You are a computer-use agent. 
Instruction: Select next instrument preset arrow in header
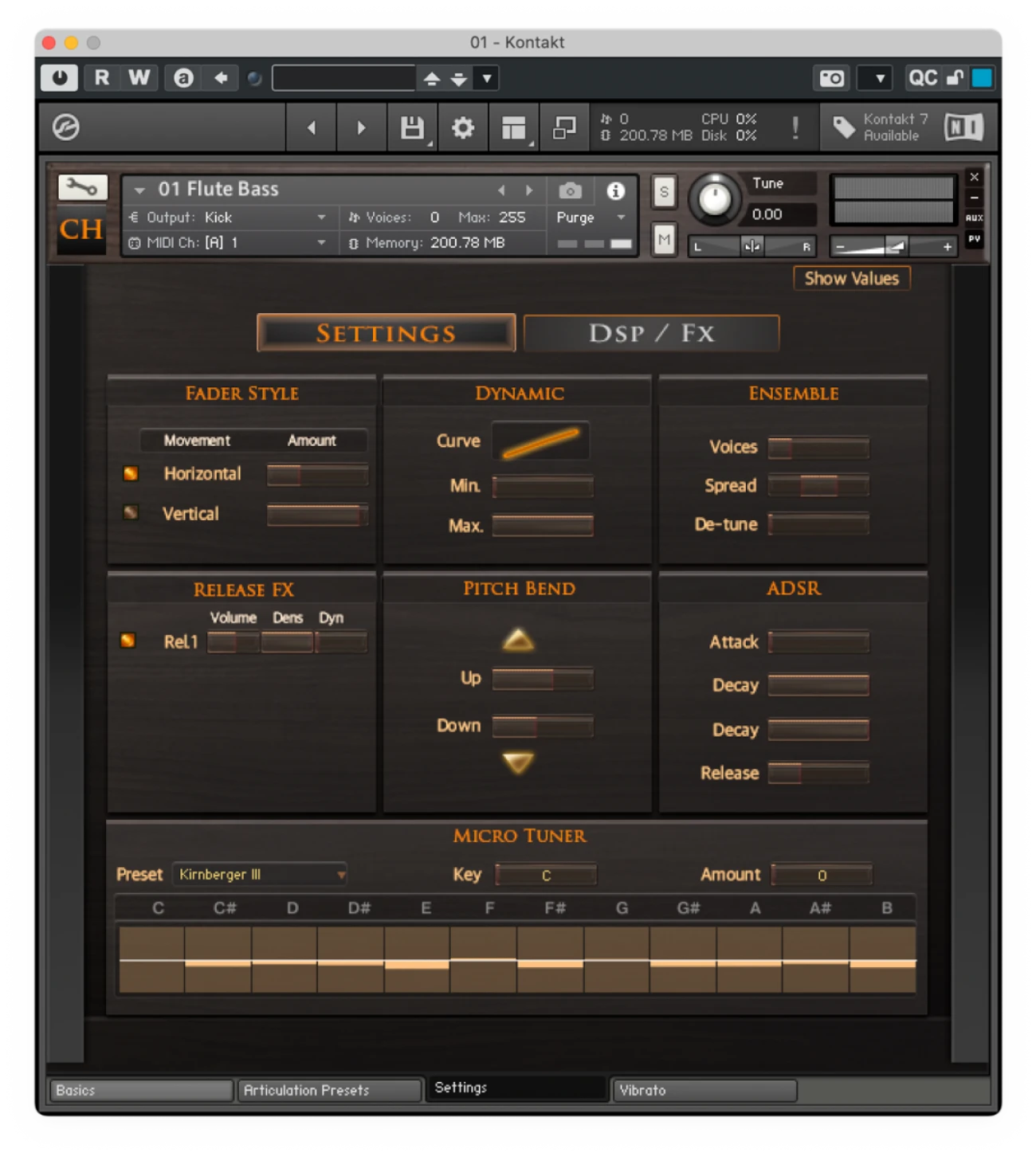coord(529,190)
